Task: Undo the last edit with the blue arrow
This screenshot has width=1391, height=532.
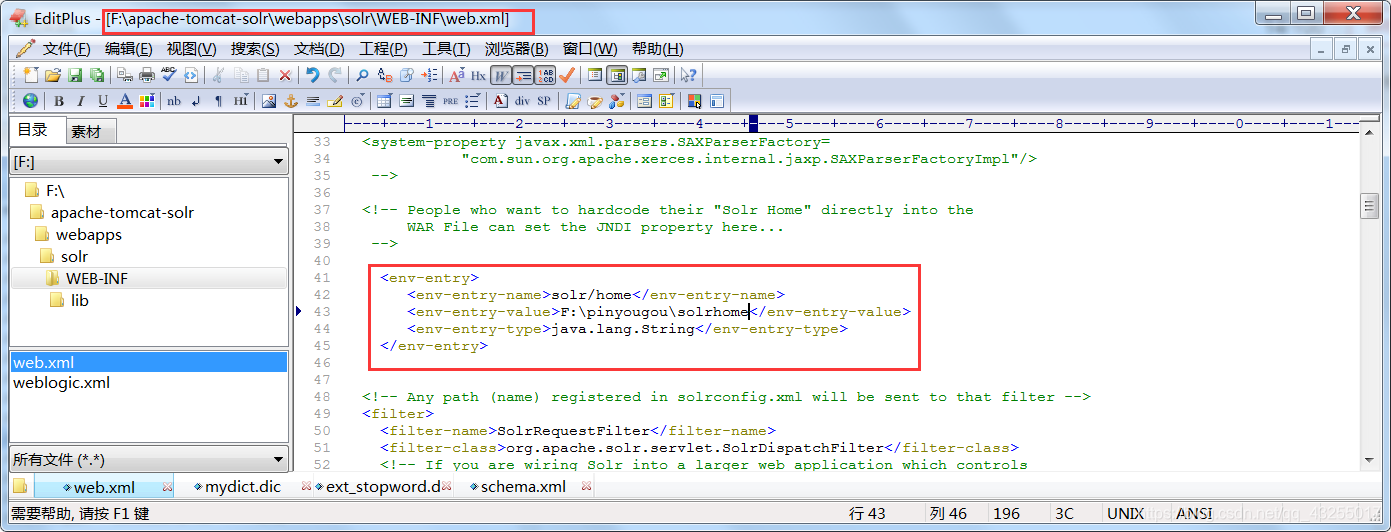Action: click(312, 75)
